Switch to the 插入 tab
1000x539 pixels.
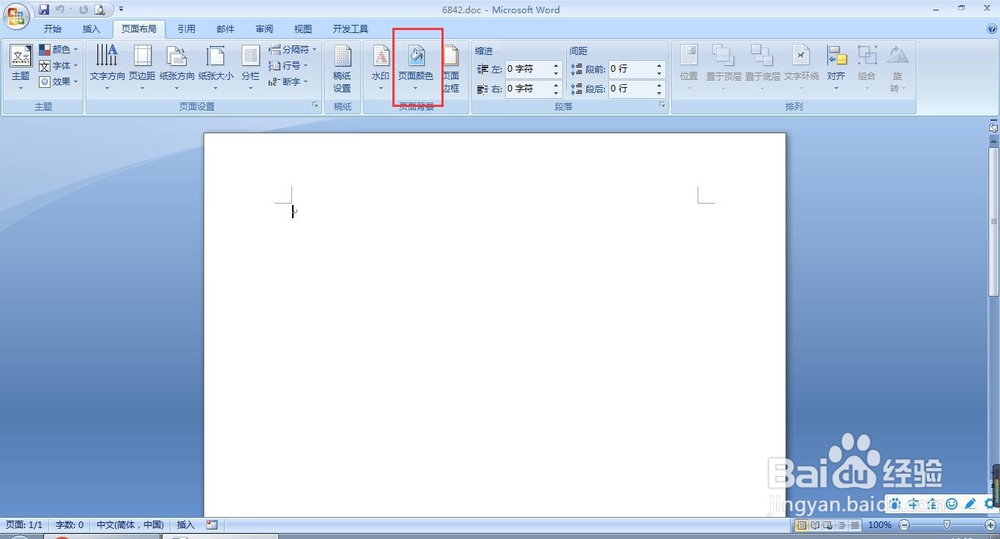(x=91, y=29)
